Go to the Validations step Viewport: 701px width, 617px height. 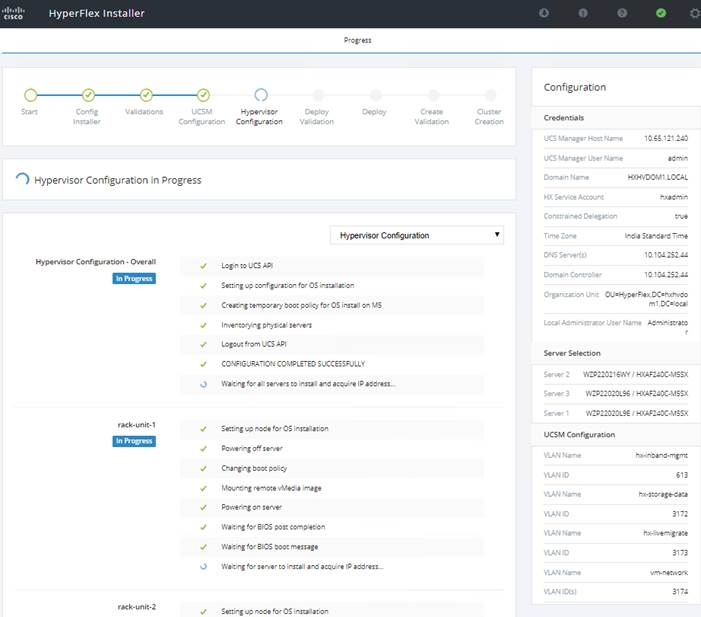[146, 95]
